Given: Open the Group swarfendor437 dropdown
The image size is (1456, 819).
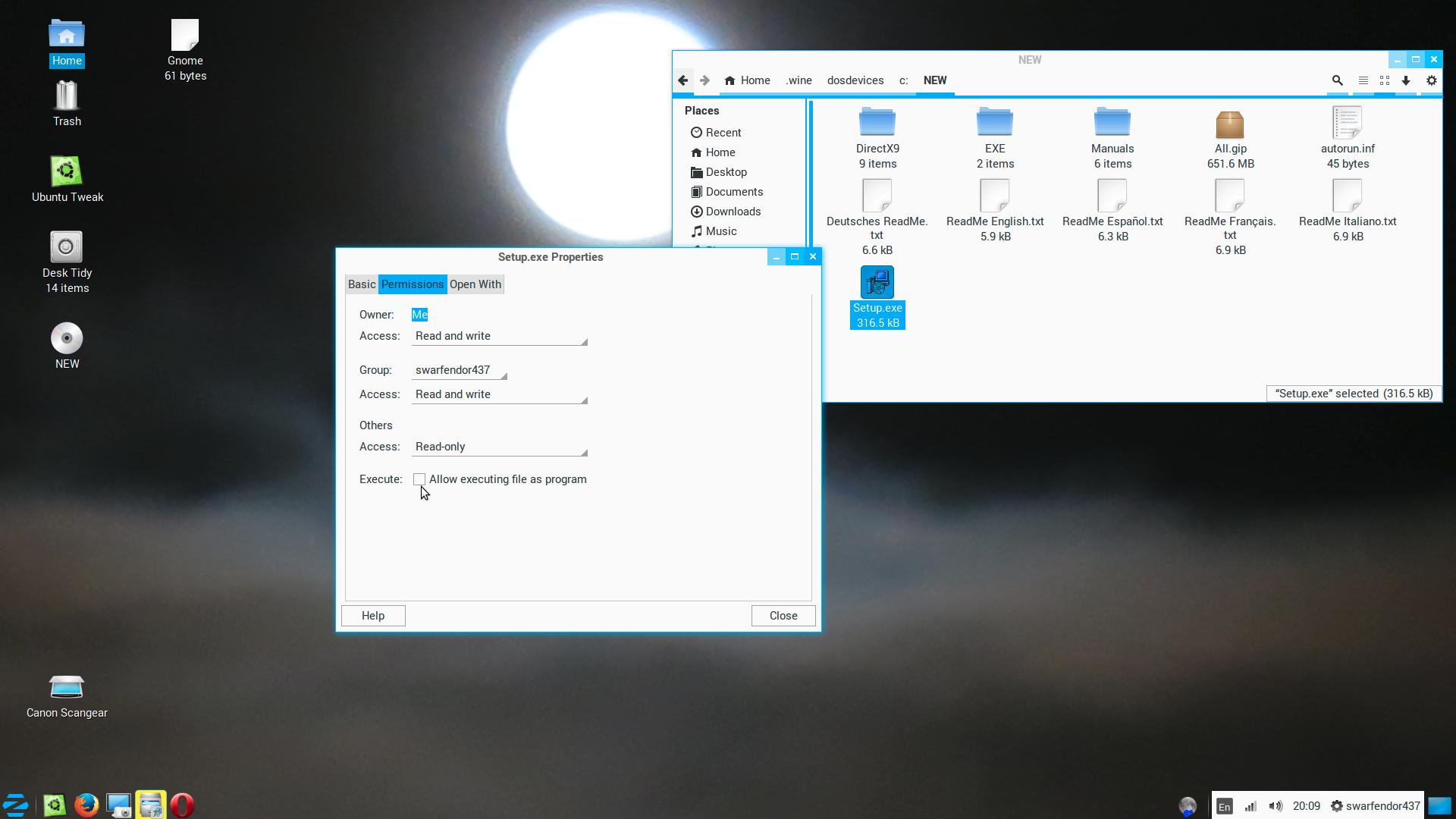Looking at the screenshot, I should point(459,371).
